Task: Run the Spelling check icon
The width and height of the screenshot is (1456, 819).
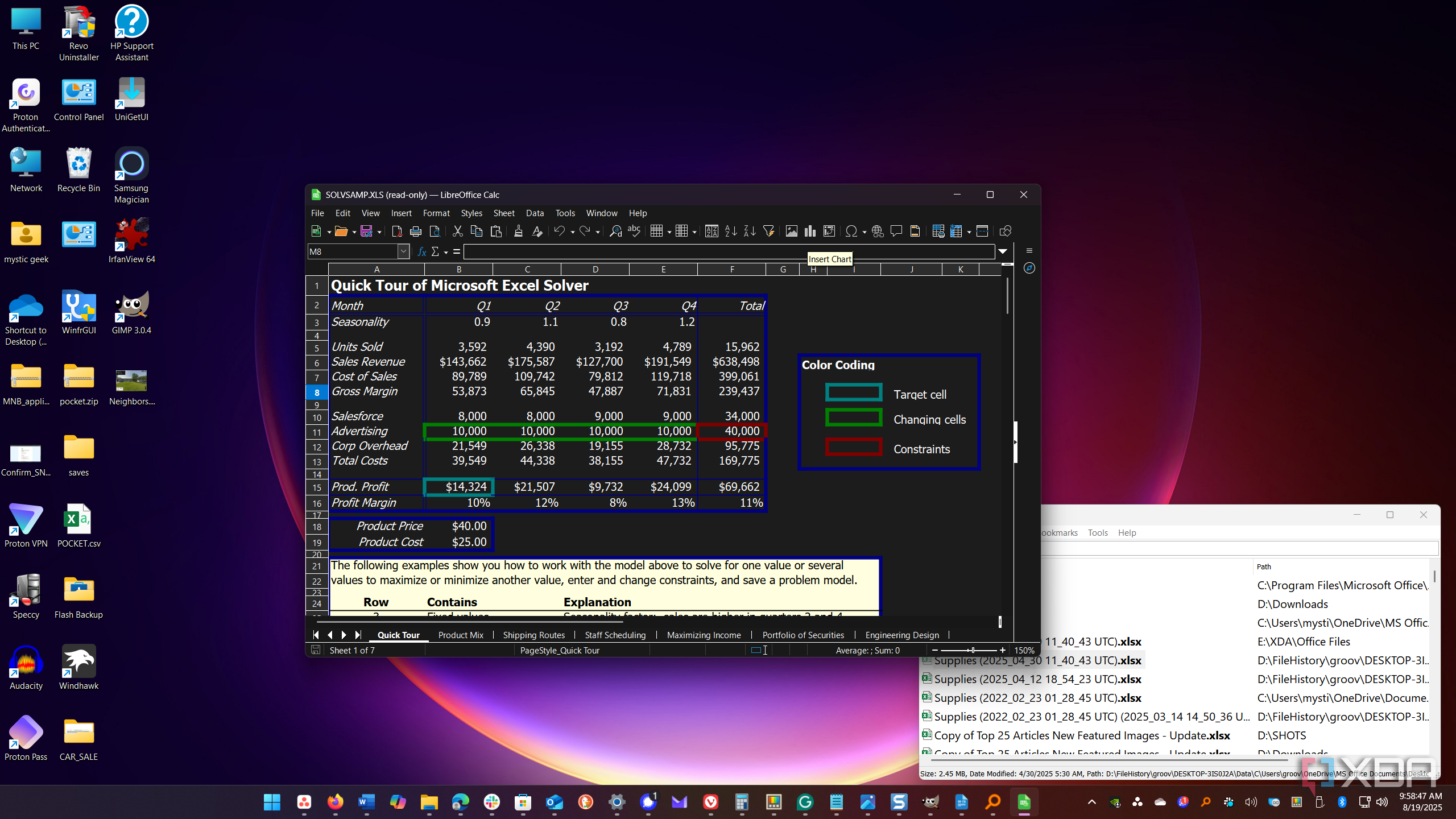Action: [634, 231]
